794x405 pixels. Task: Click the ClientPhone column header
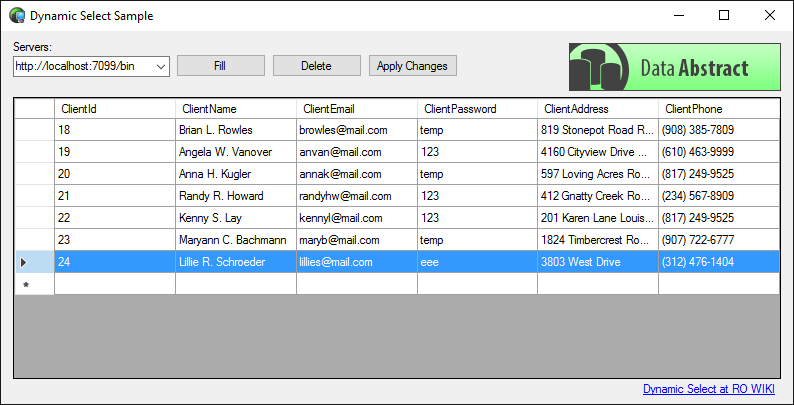click(x=718, y=108)
